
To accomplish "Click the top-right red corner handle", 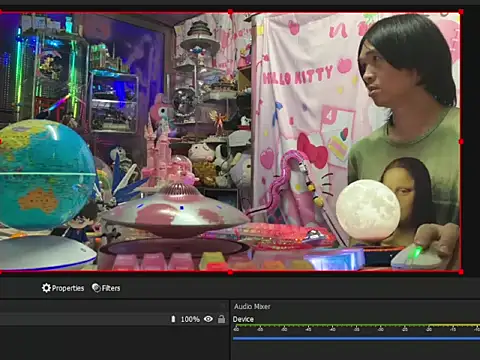I will [461, 12].
